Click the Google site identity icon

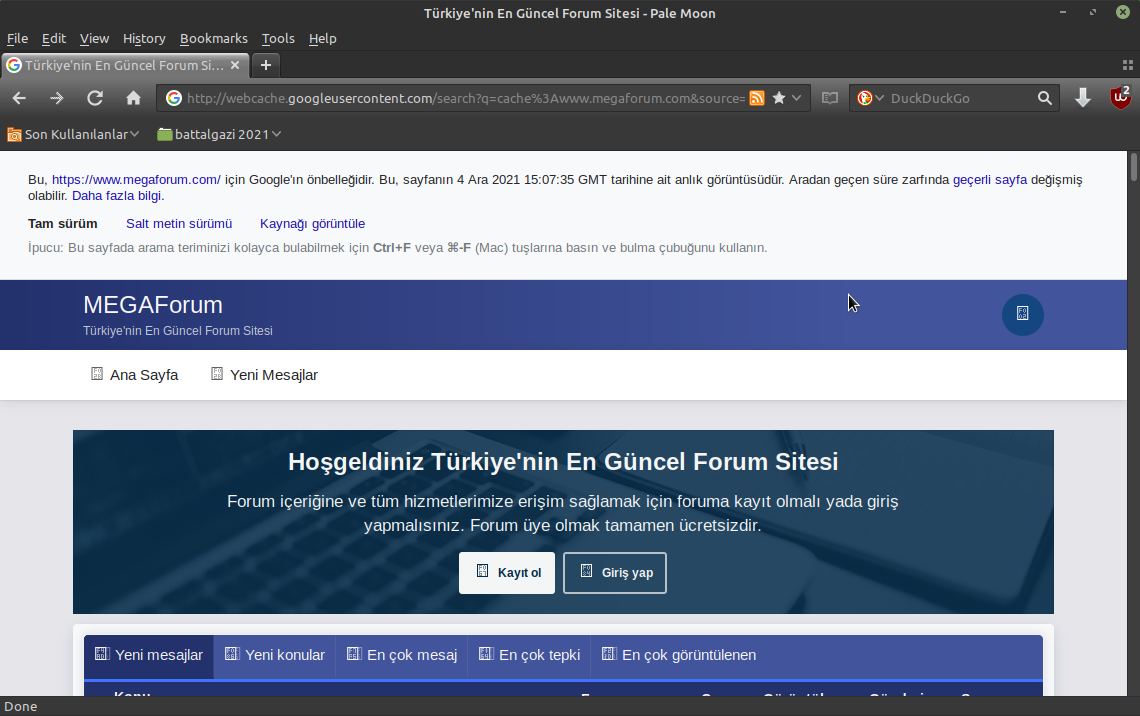[x=174, y=98]
